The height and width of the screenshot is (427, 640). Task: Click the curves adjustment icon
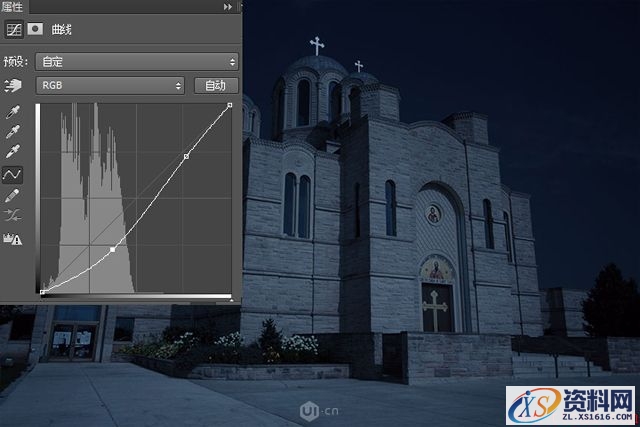[14, 30]
